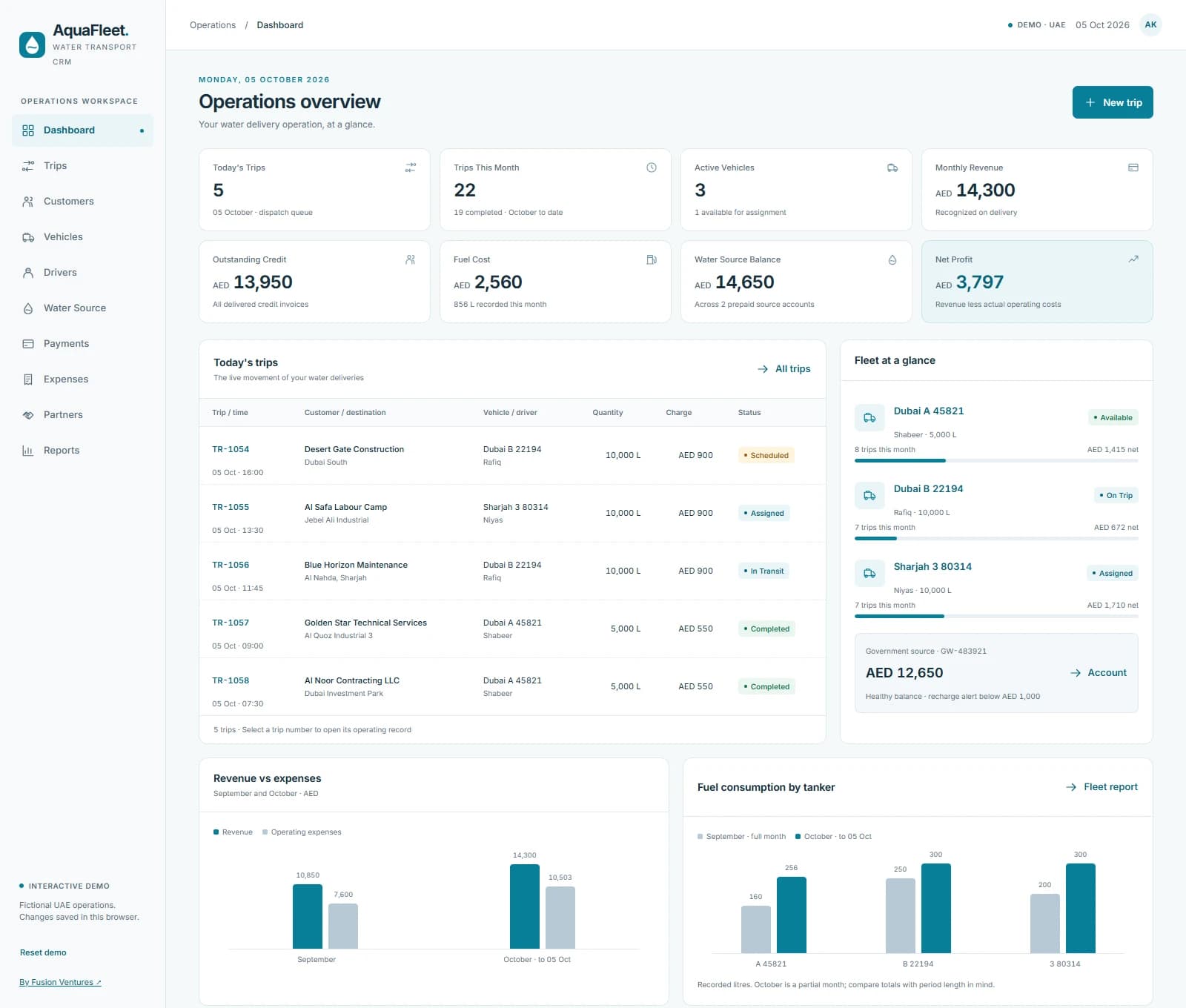Click the Reports chart icon in sidebar
1186x1008 pixels.
(28, 451)
